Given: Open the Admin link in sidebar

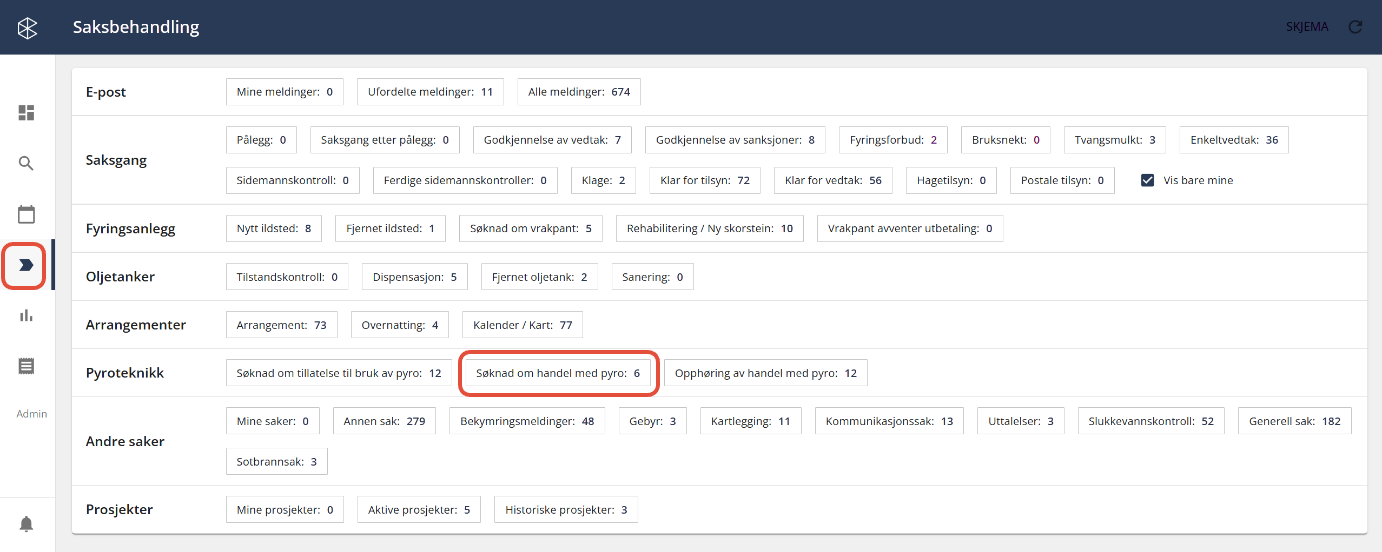Looking at the screenshot, I should (x=31, y=414).
